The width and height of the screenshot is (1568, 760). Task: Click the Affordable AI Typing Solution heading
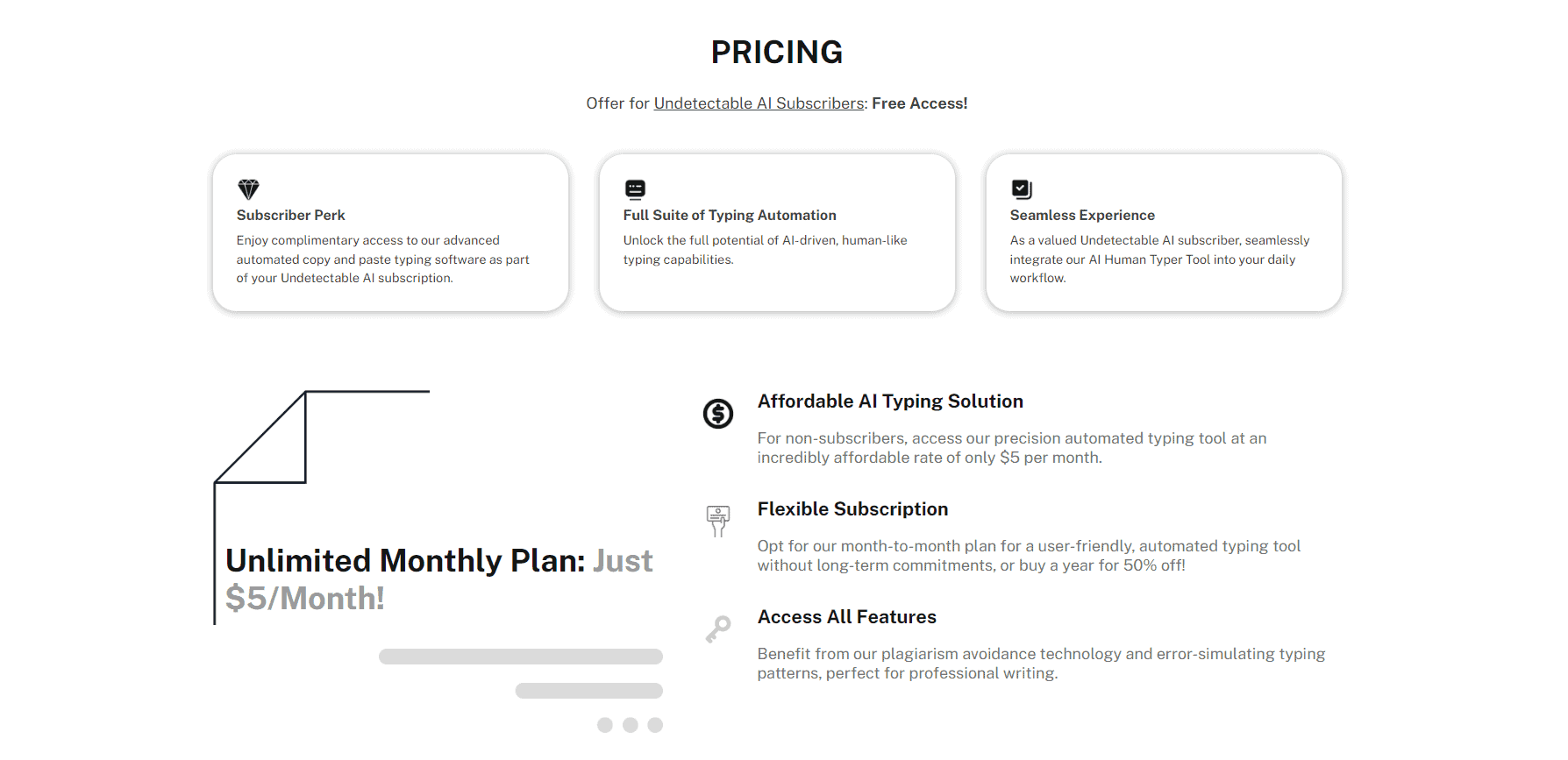(x=890, y=401)
